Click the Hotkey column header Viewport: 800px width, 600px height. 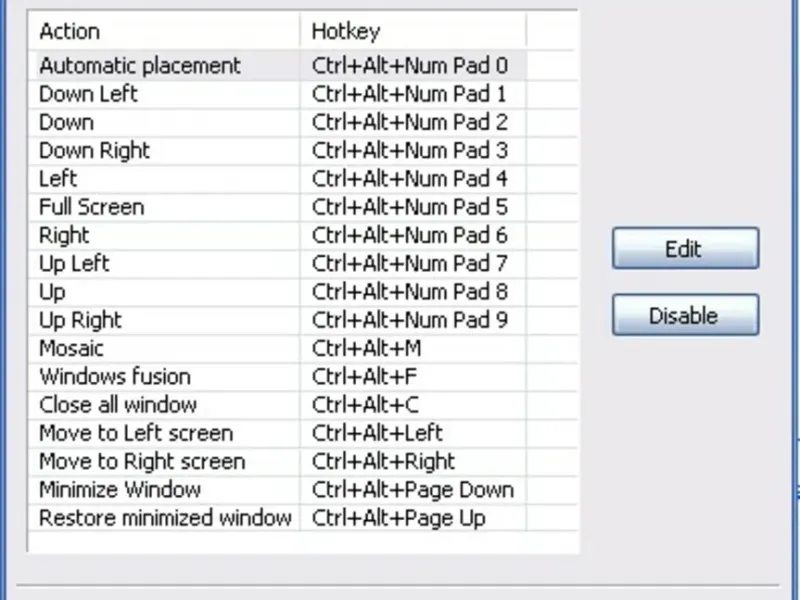[x=412, y=31]
